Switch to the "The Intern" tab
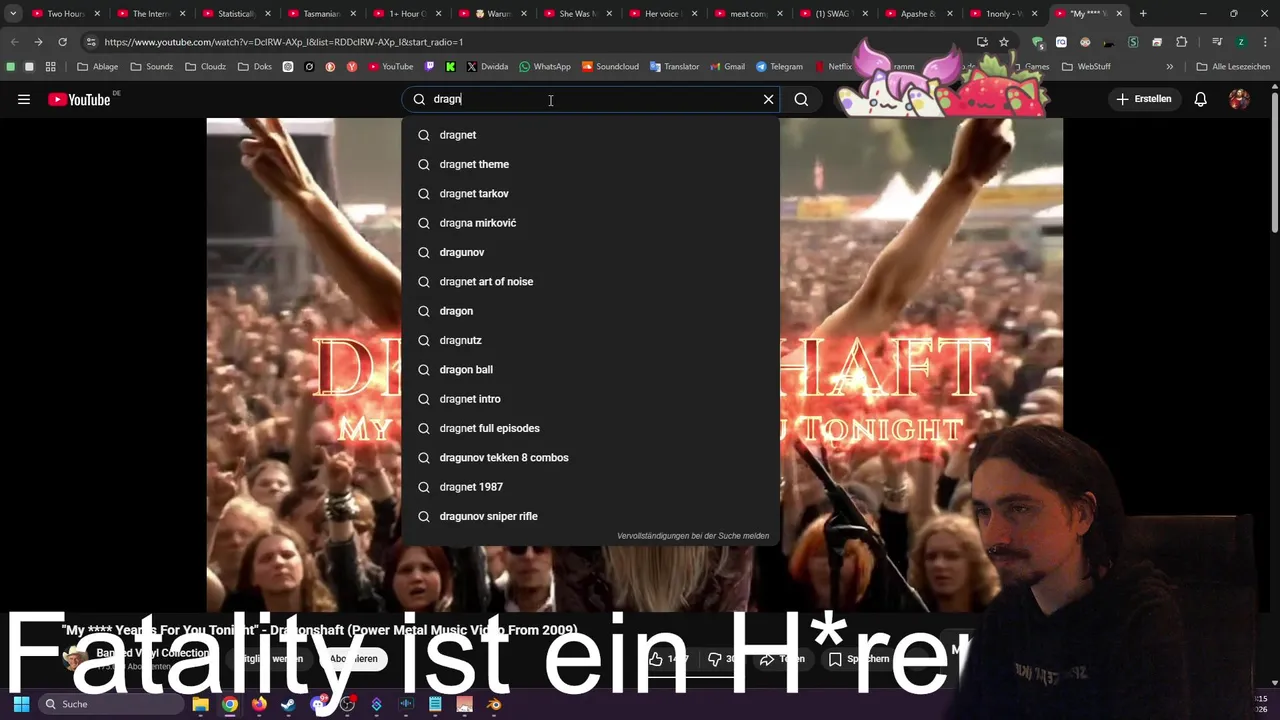The image size is (1280, 720). (x=150, y=14)
